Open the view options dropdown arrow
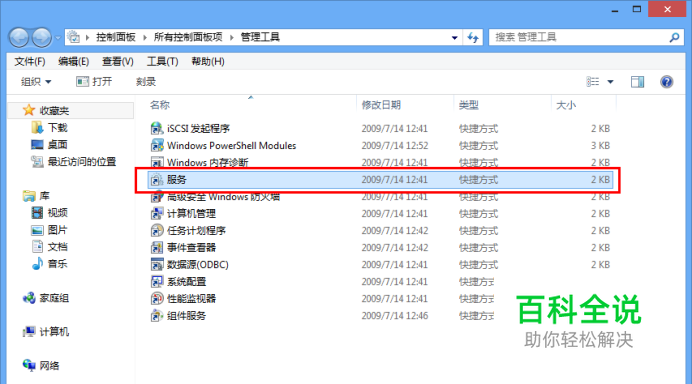 pyautogui.click(x=610, y=82)
